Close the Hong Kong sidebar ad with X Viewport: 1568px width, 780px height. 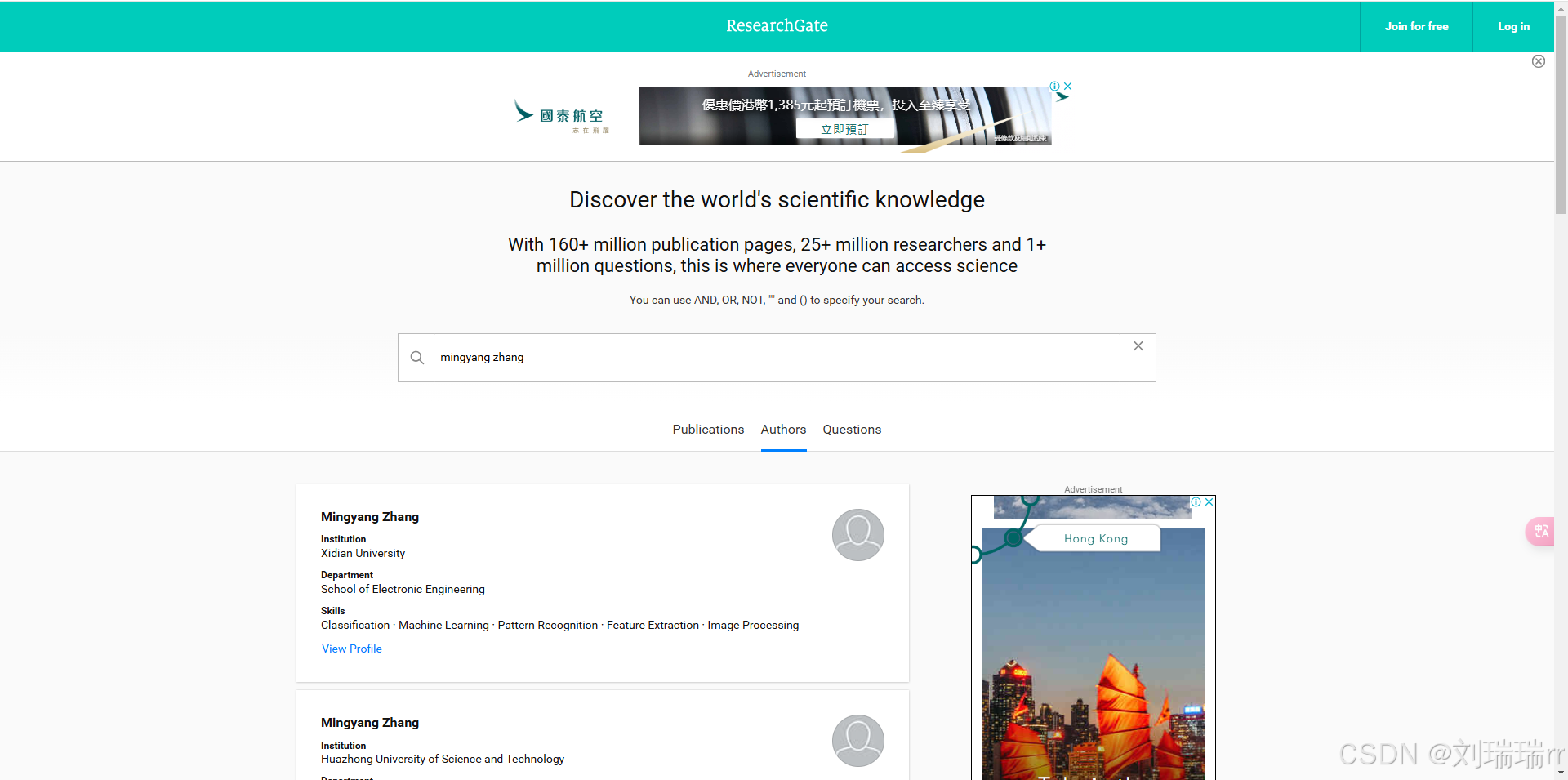(x=1209, y=501)
